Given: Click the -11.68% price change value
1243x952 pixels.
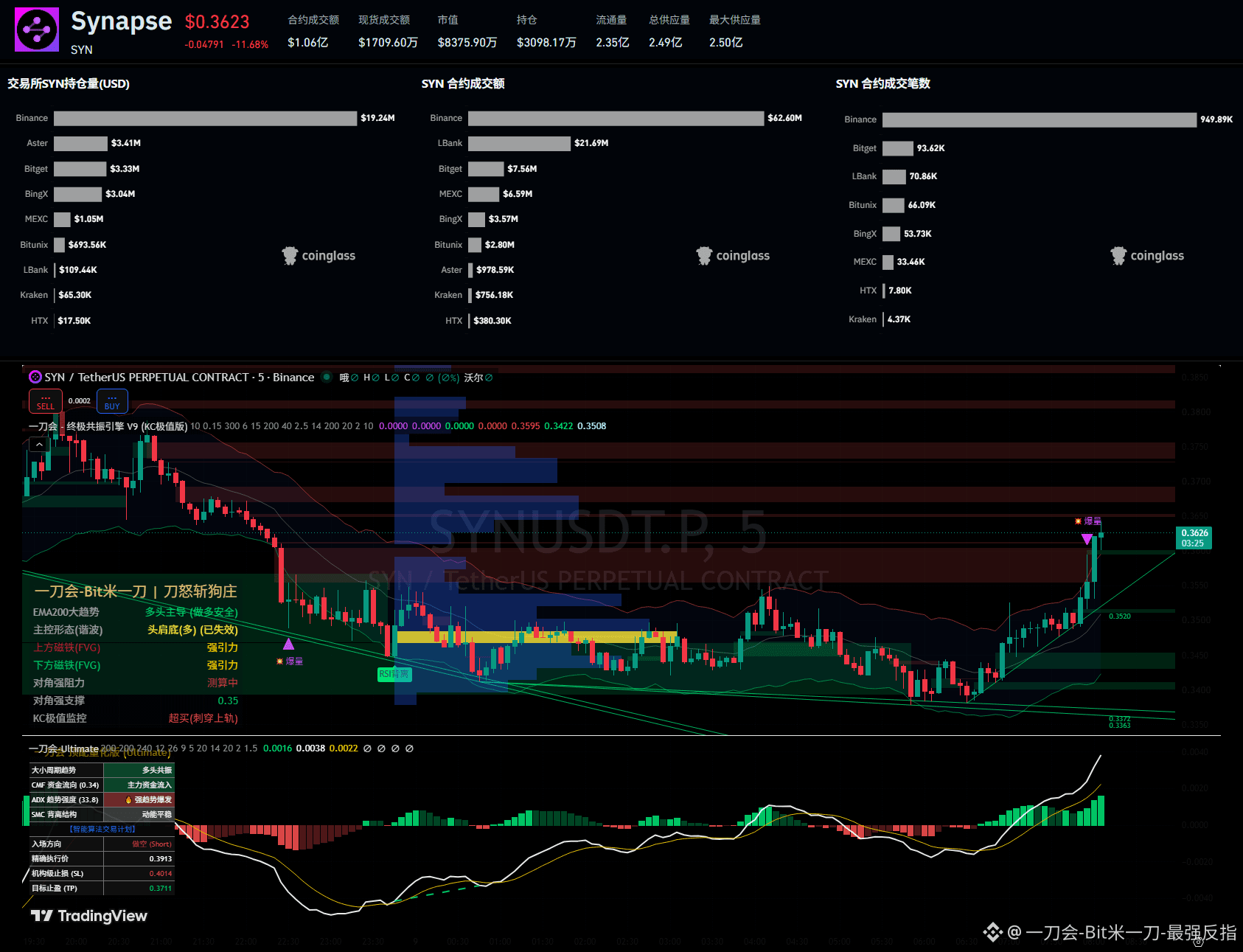Looking at the screenshot, I should tap(250, 44).
